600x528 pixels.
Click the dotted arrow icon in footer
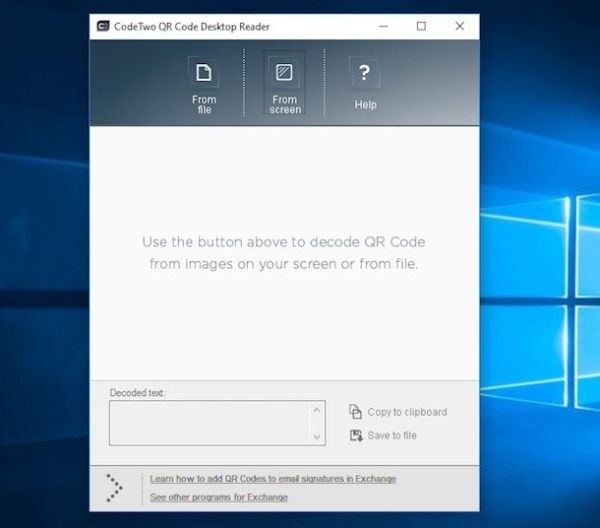point(114,487)
